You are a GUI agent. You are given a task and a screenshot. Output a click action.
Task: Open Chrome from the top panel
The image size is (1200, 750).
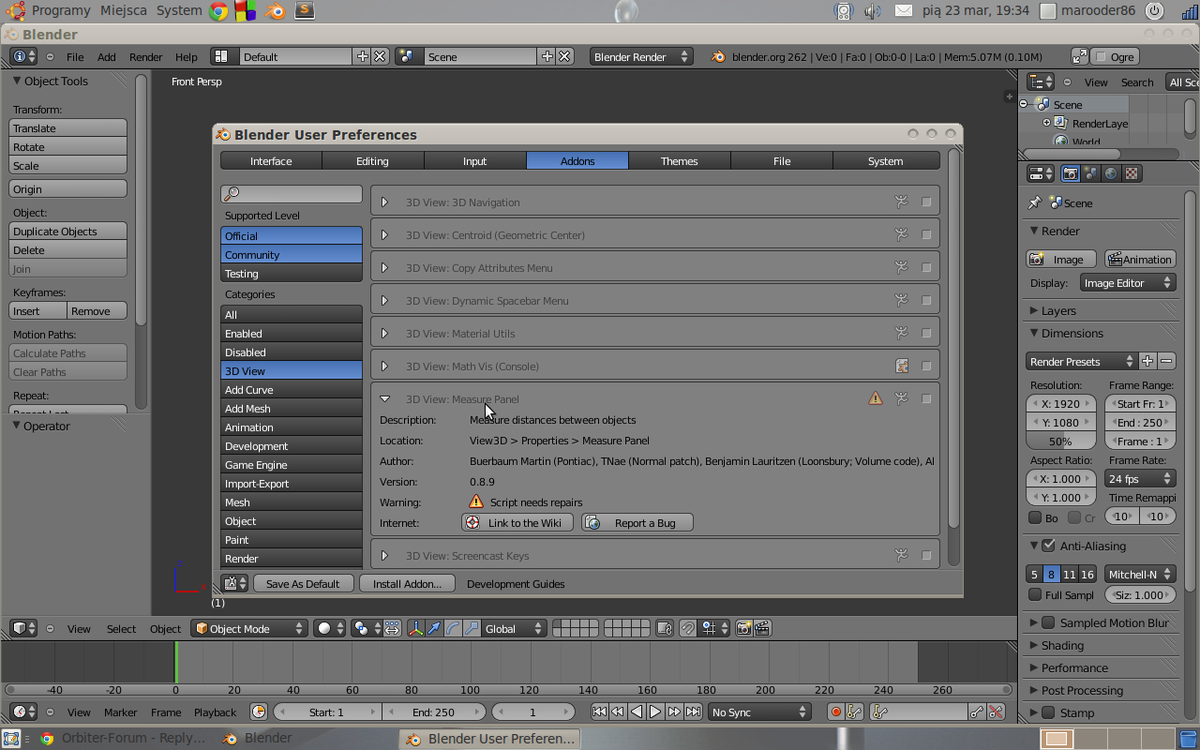[x=219, y=11]
